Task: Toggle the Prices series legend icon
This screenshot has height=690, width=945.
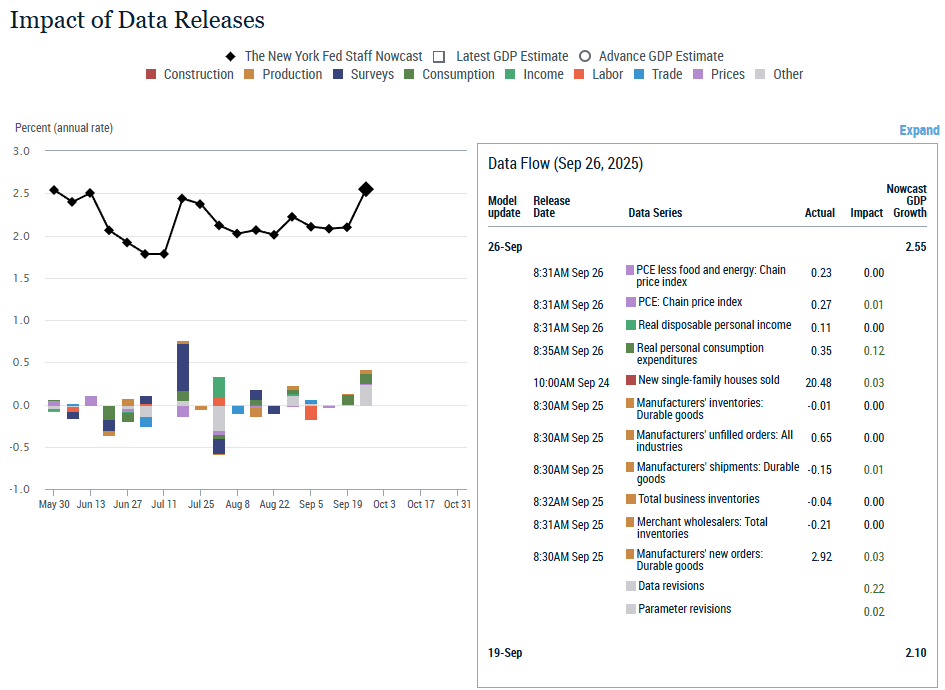Action: (698, 74)
